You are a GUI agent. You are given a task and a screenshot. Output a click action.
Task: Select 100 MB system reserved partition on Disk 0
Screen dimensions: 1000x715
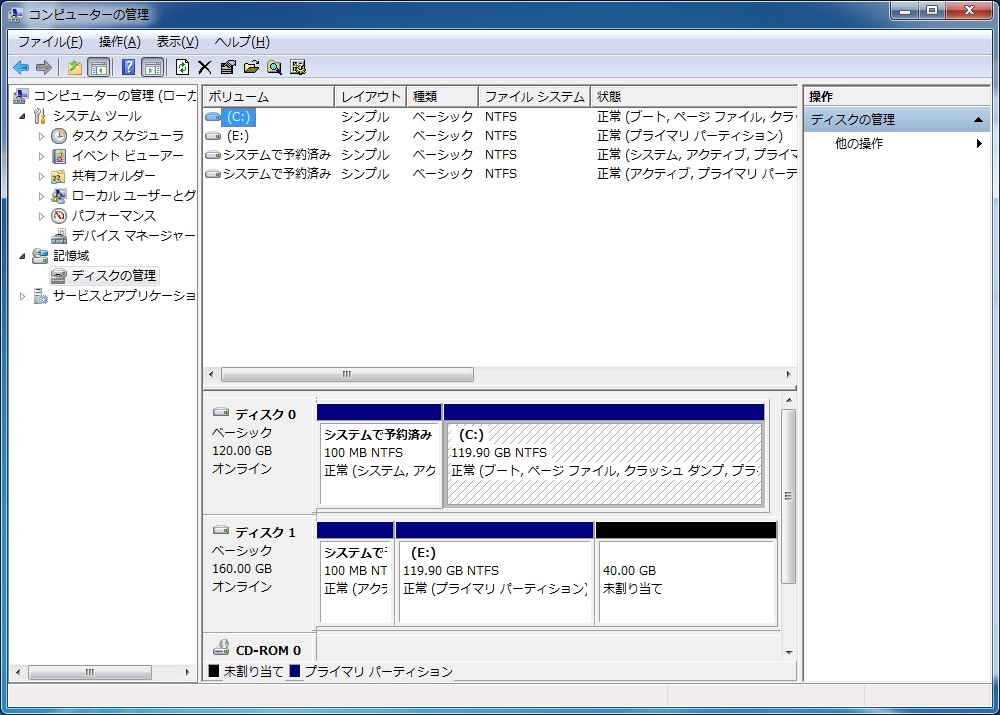(379, 455)
